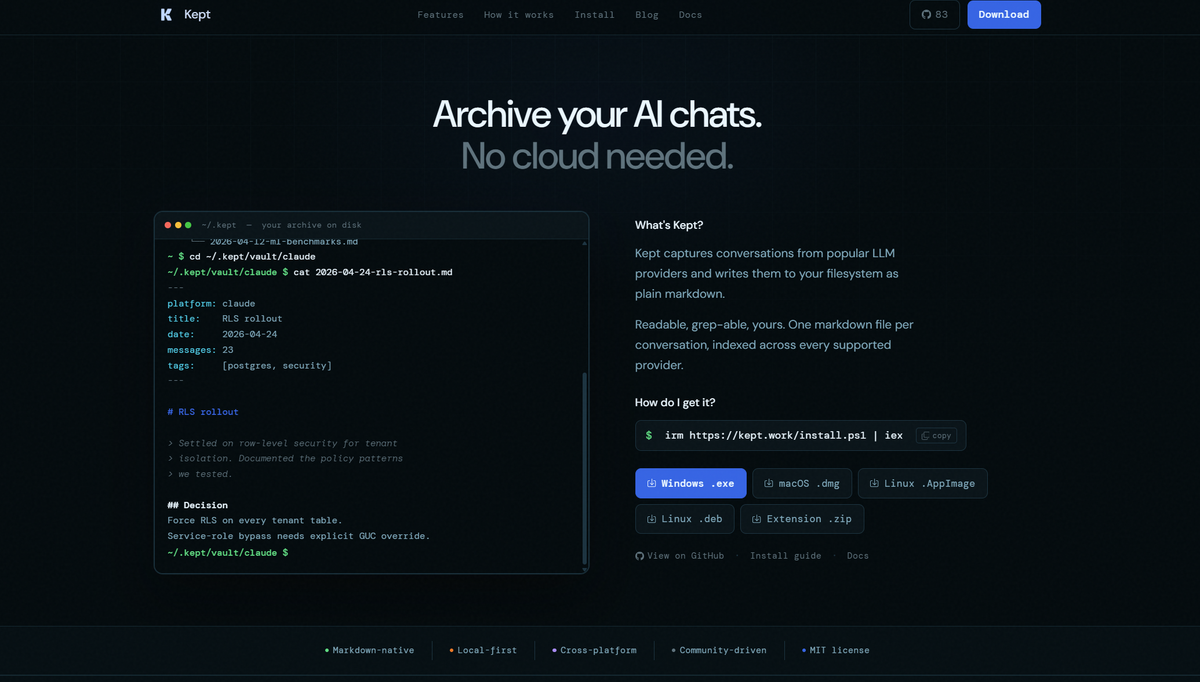Viewport: 1200px width, 682px height.
Task: Download the Linux .deb package
Action: (x=685, y=519)
